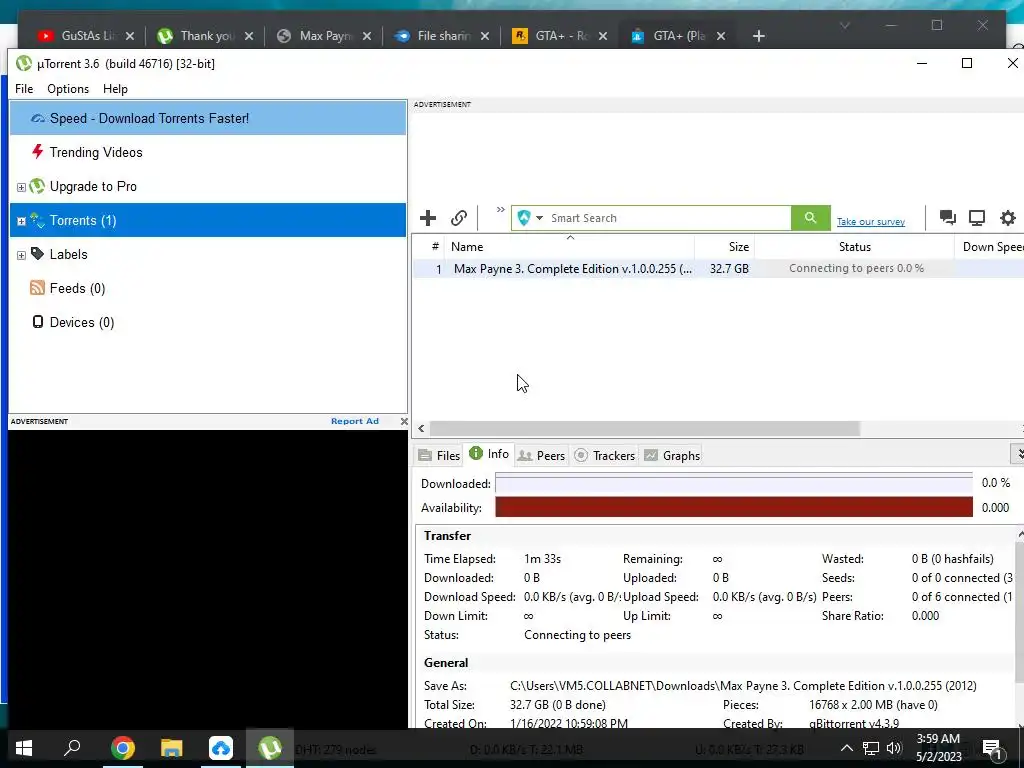1024x768 pixels.
Task: Open the Options menu
Action: [x=68, y=89]
